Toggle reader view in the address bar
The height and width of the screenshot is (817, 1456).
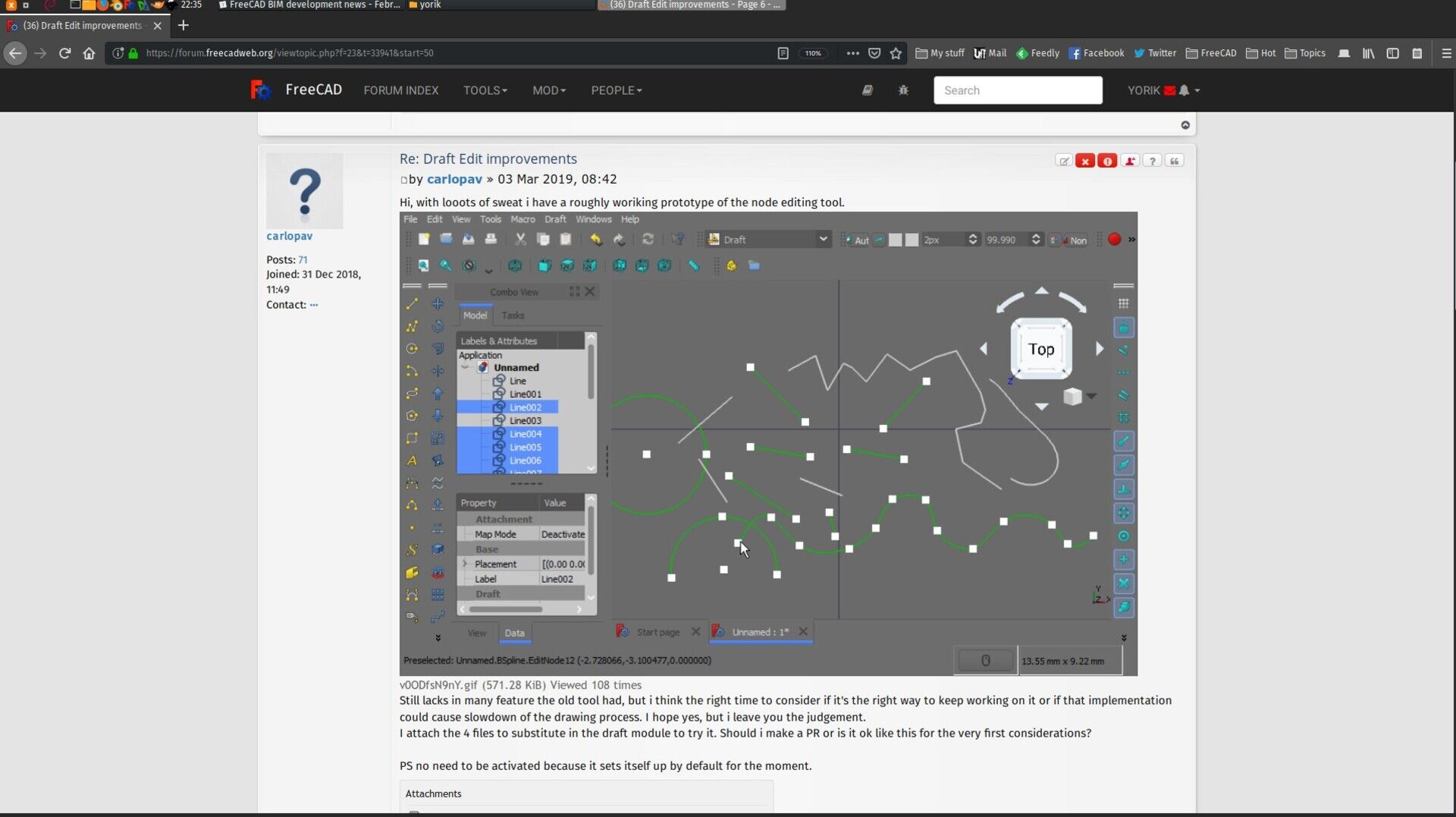[x=783, y=53]
